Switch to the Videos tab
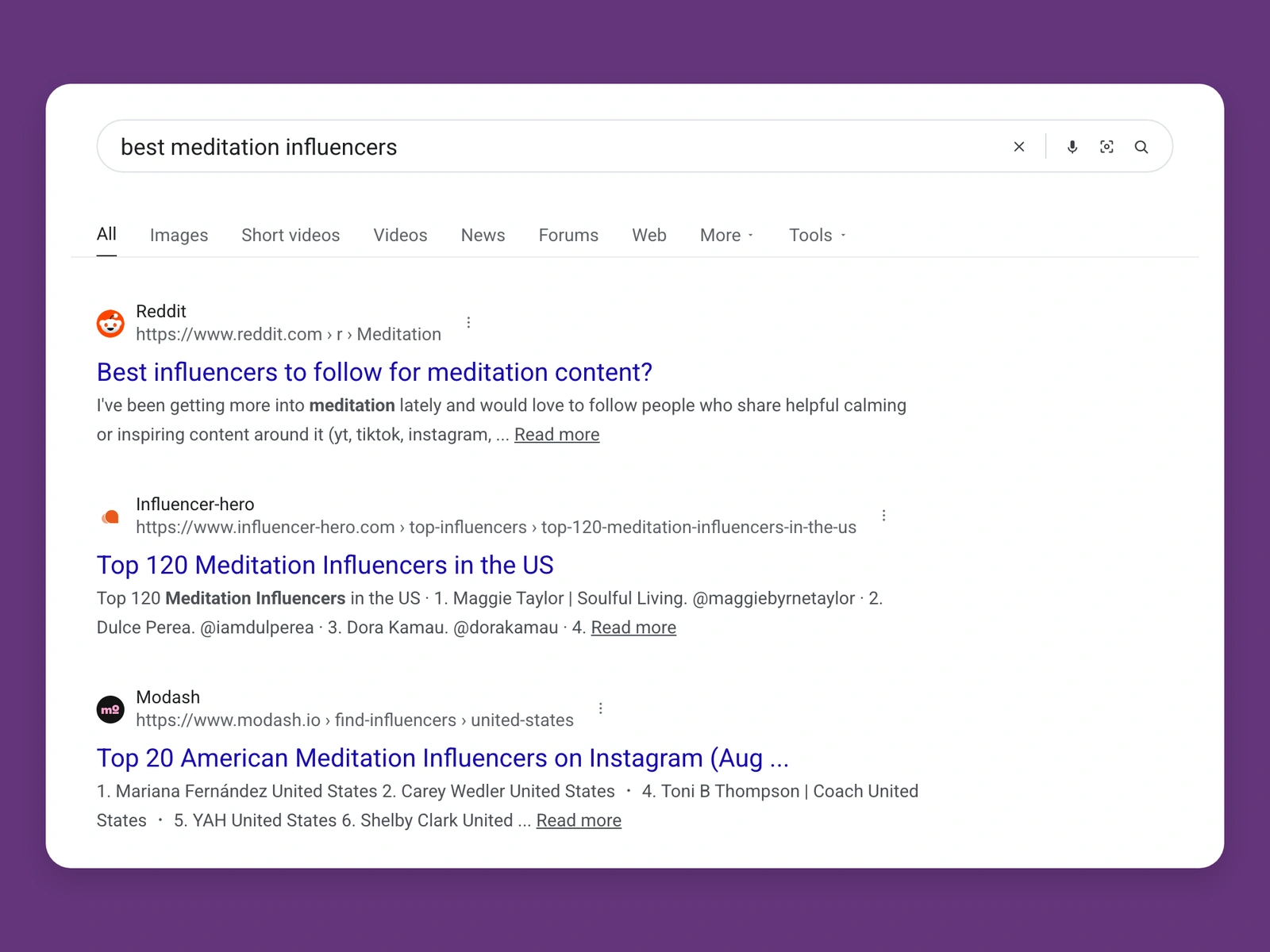This screenshot has height=952, width=1270. 400,236
